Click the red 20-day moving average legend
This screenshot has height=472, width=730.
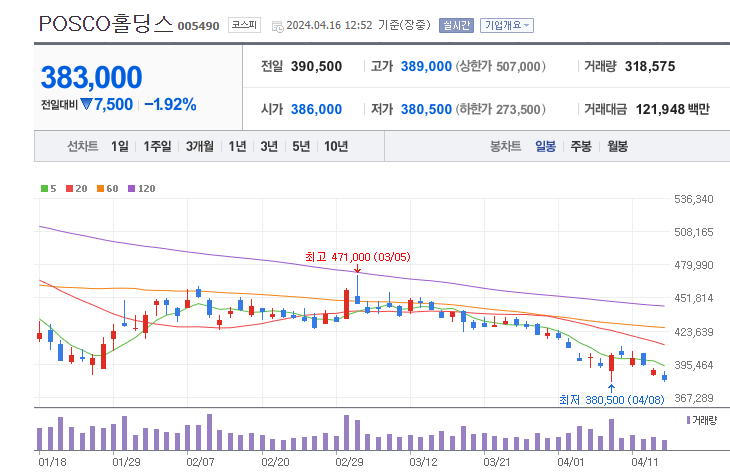tap(76, 189)
